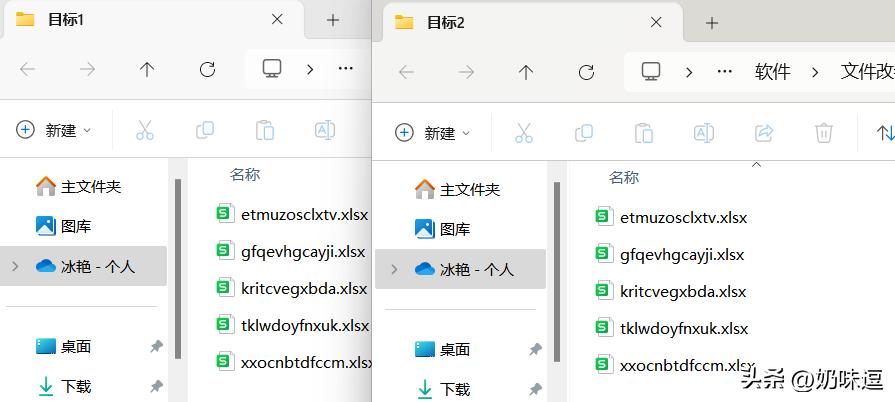Go up one folder in 目标2 window
The width and height of the screenshot is (895, 402).
pos(526,72)
